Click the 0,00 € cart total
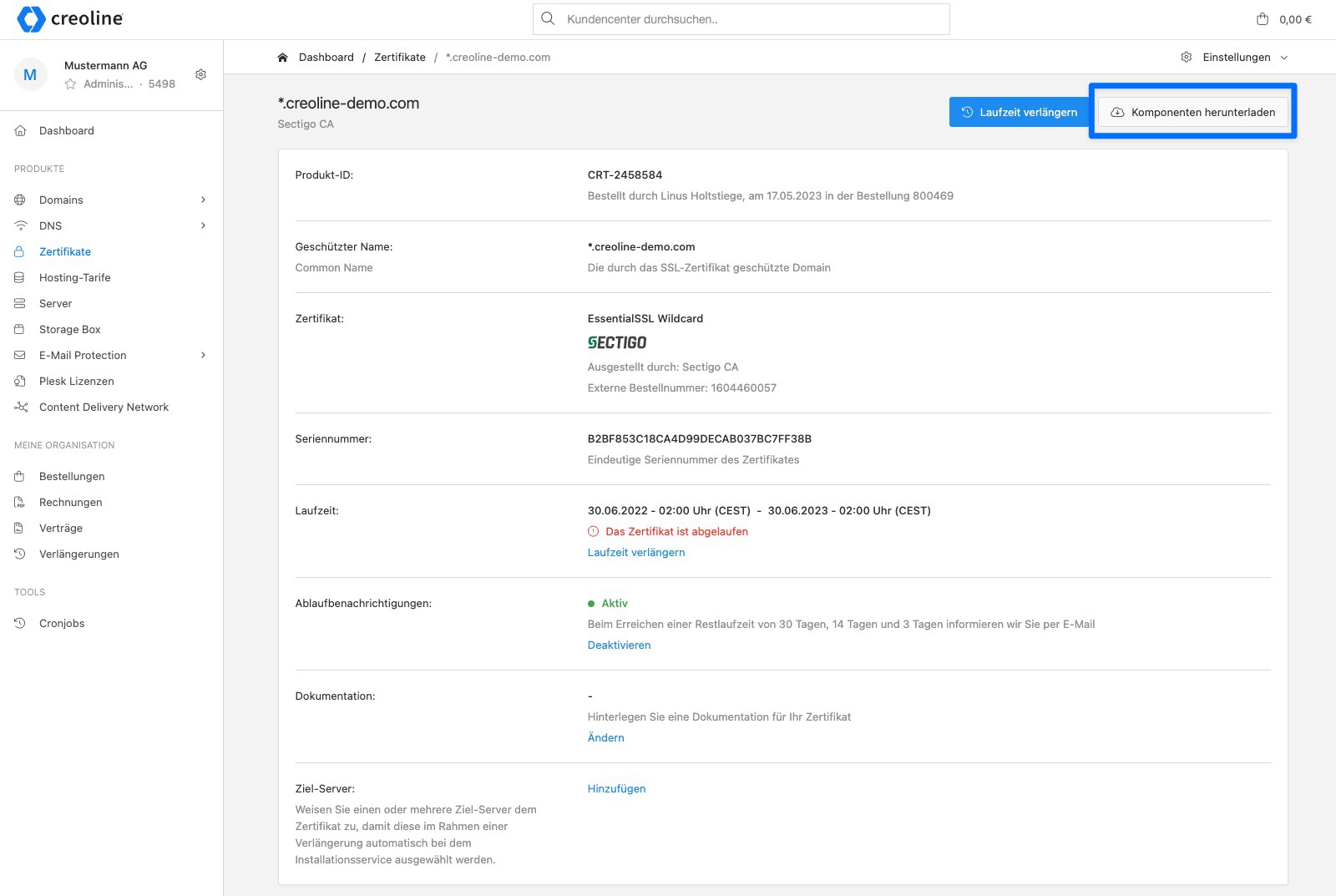 pos(1295,19)
